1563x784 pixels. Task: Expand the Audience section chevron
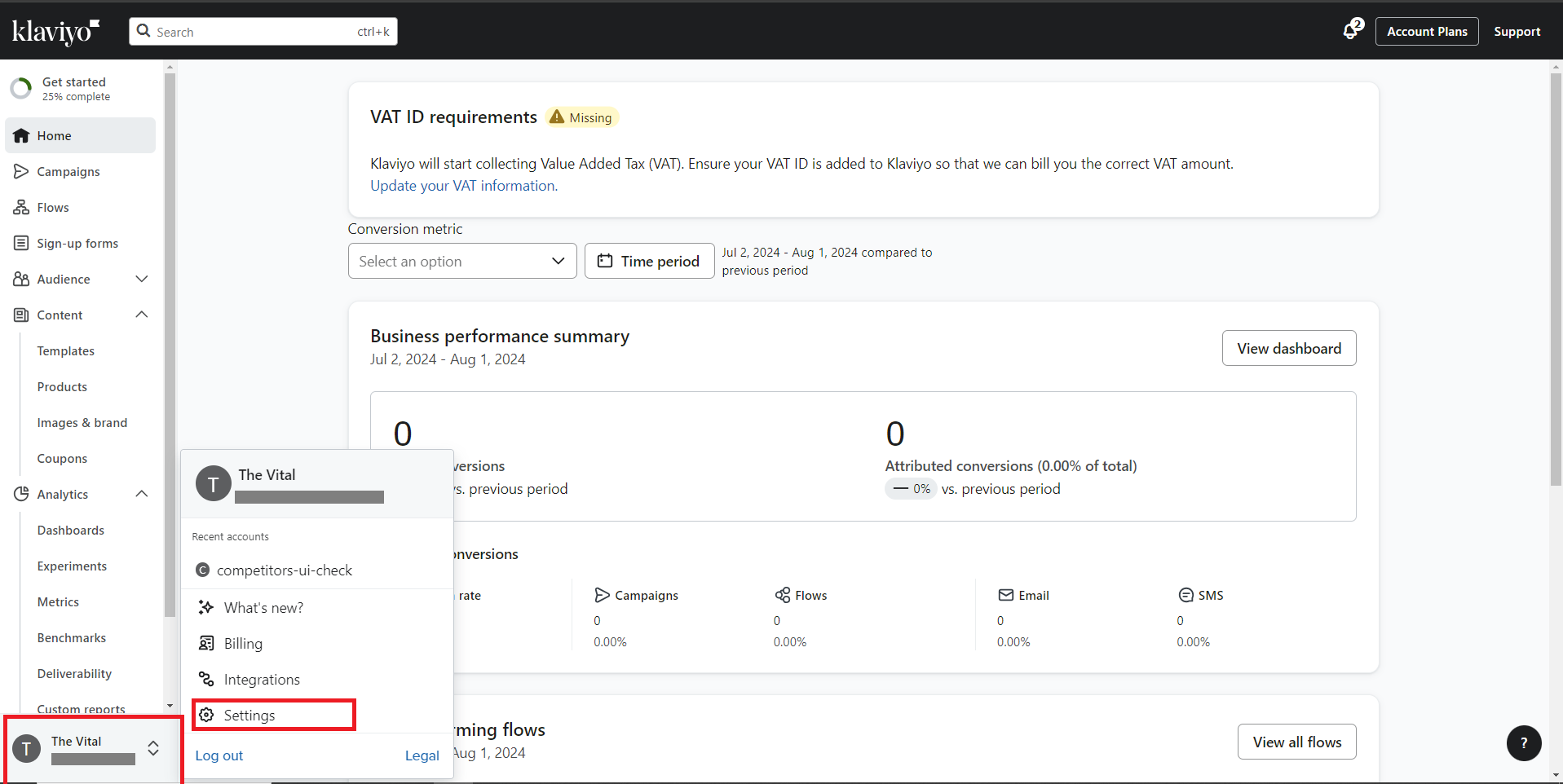(142, 279)
